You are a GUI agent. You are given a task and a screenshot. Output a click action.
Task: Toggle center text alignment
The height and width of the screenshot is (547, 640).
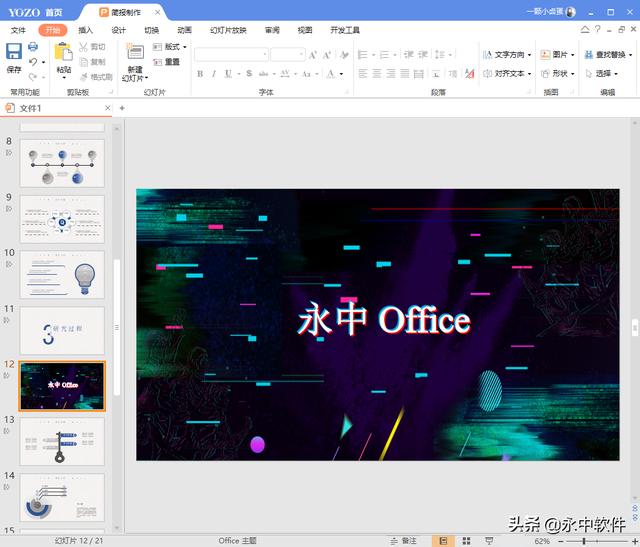[x=377, y=74]
